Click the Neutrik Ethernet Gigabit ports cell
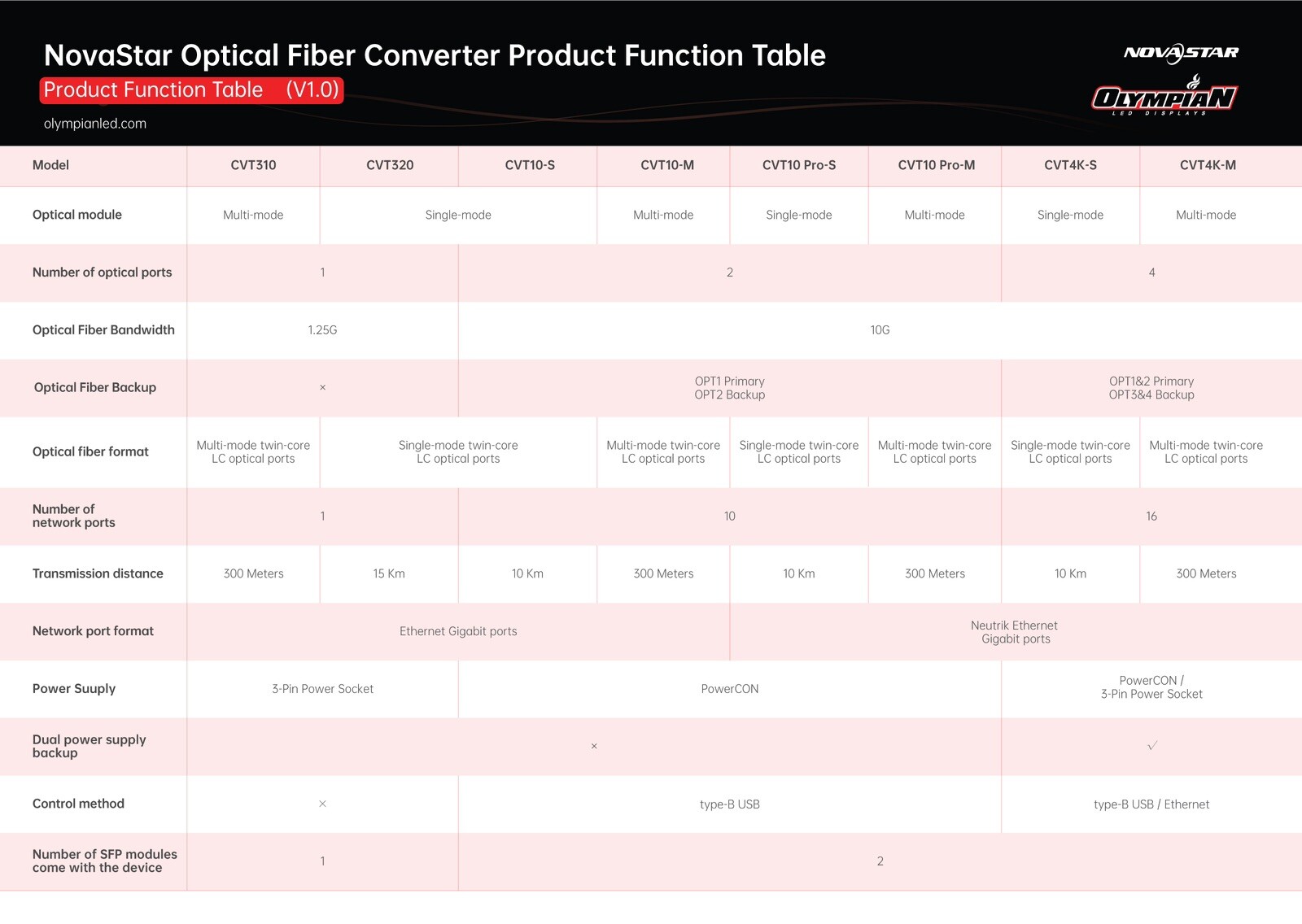The height and width of the screenshot is (924, 1302). (x=1016, y=632)
